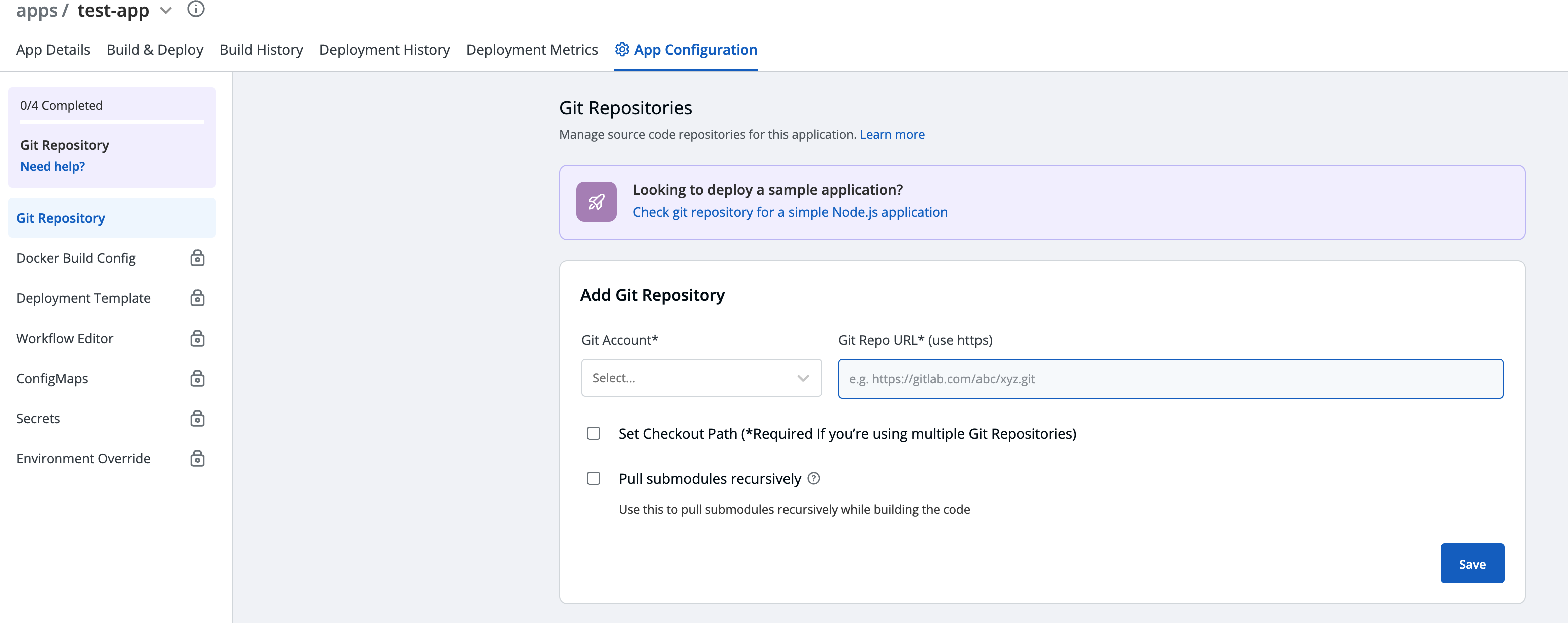Switch to Build & Deploy tab

pyautogui.click(x=154, y=50)
